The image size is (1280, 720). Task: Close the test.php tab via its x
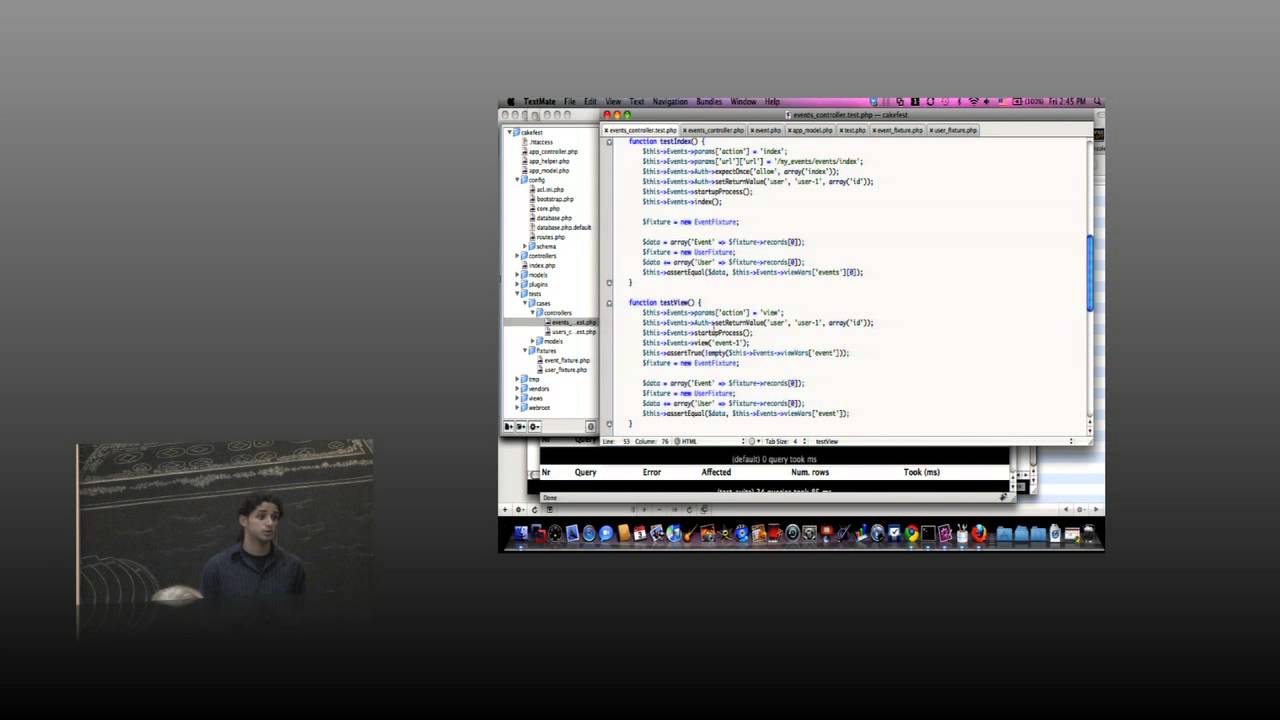tap(842, 130)
